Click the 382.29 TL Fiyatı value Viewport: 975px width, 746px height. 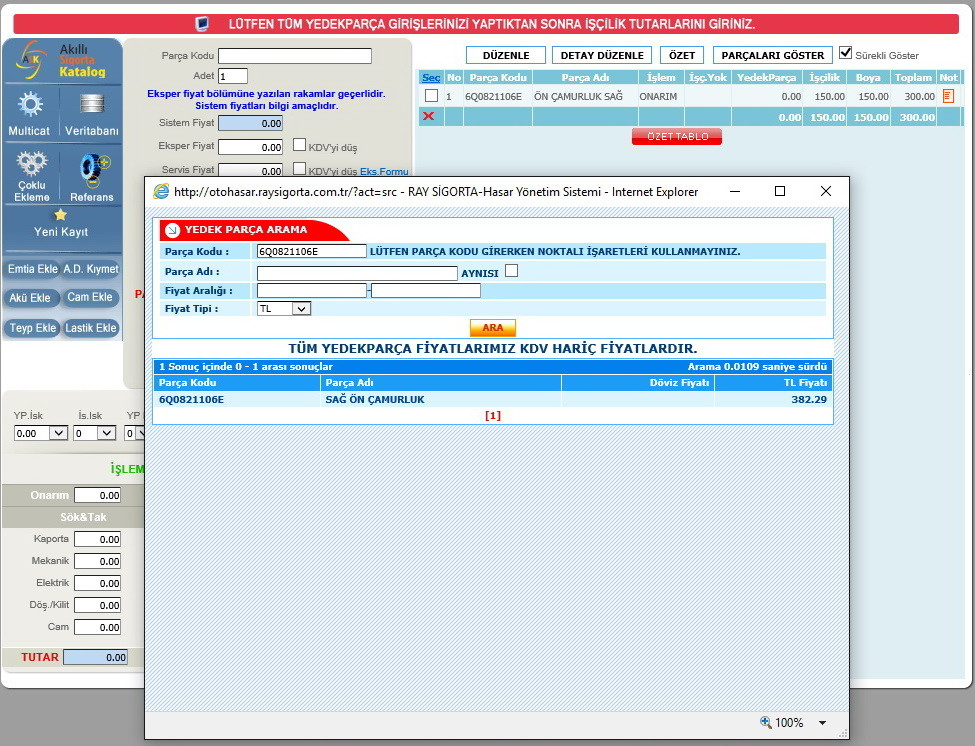click(809, 399)
